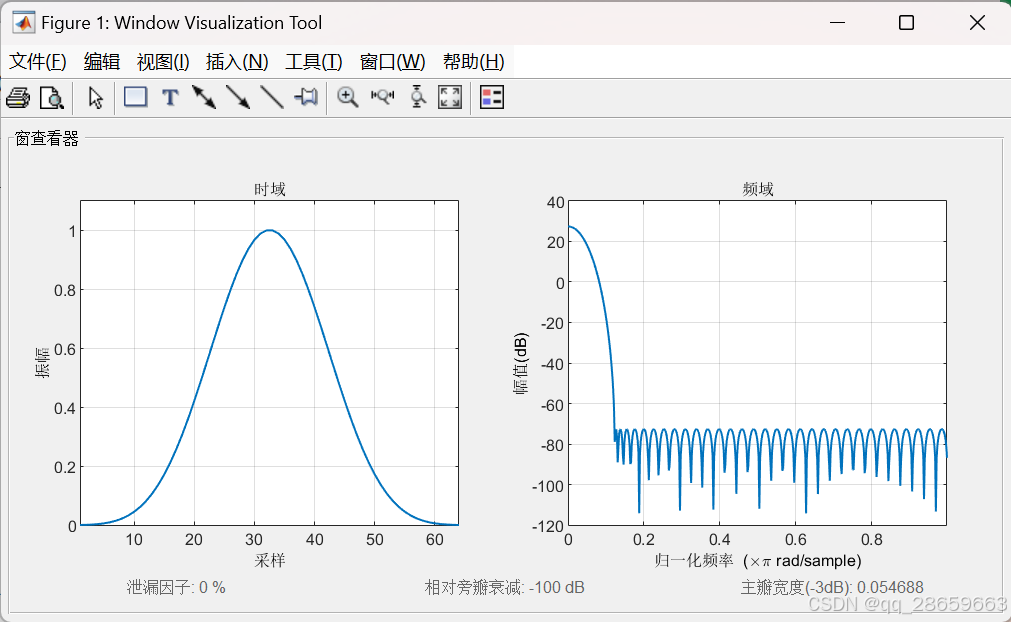
Task: Click the 相对旁瓣衰减: -100 dB readout
Action: pyautogui.click(x=505, y=587)
